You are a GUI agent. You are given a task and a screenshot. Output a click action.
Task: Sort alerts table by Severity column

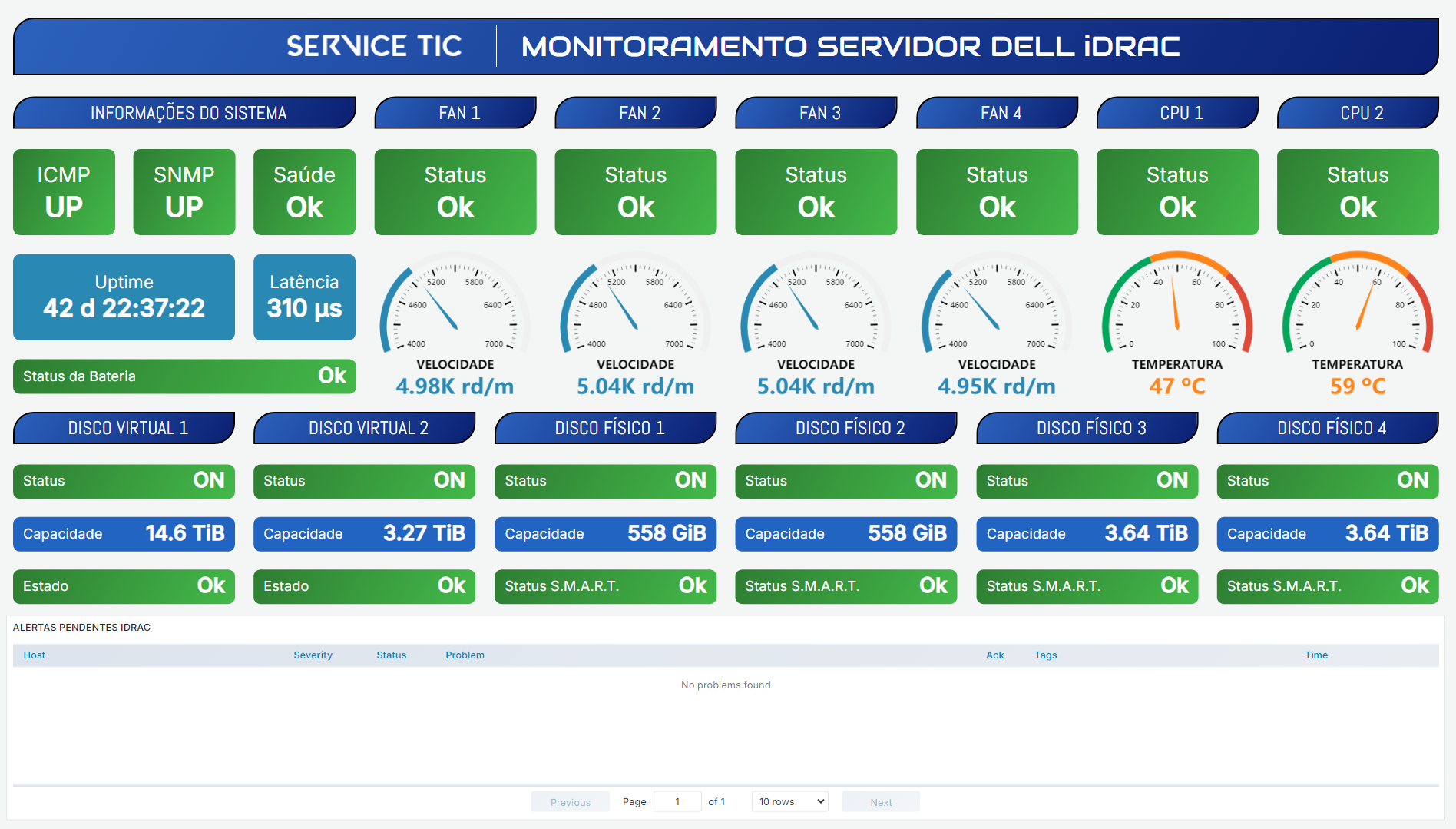[x=313, y=655]
